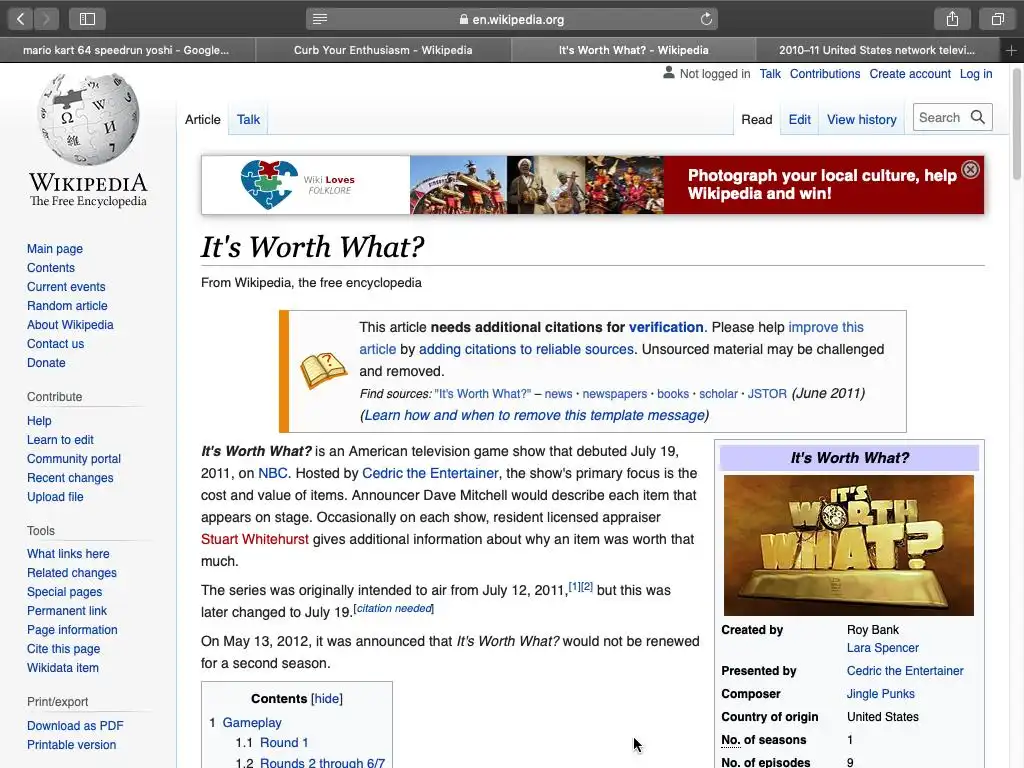The height and width of the screenshot is (768, 1024).
Task: Jump to Gameplay section in Contents
Action: point(252,722)
